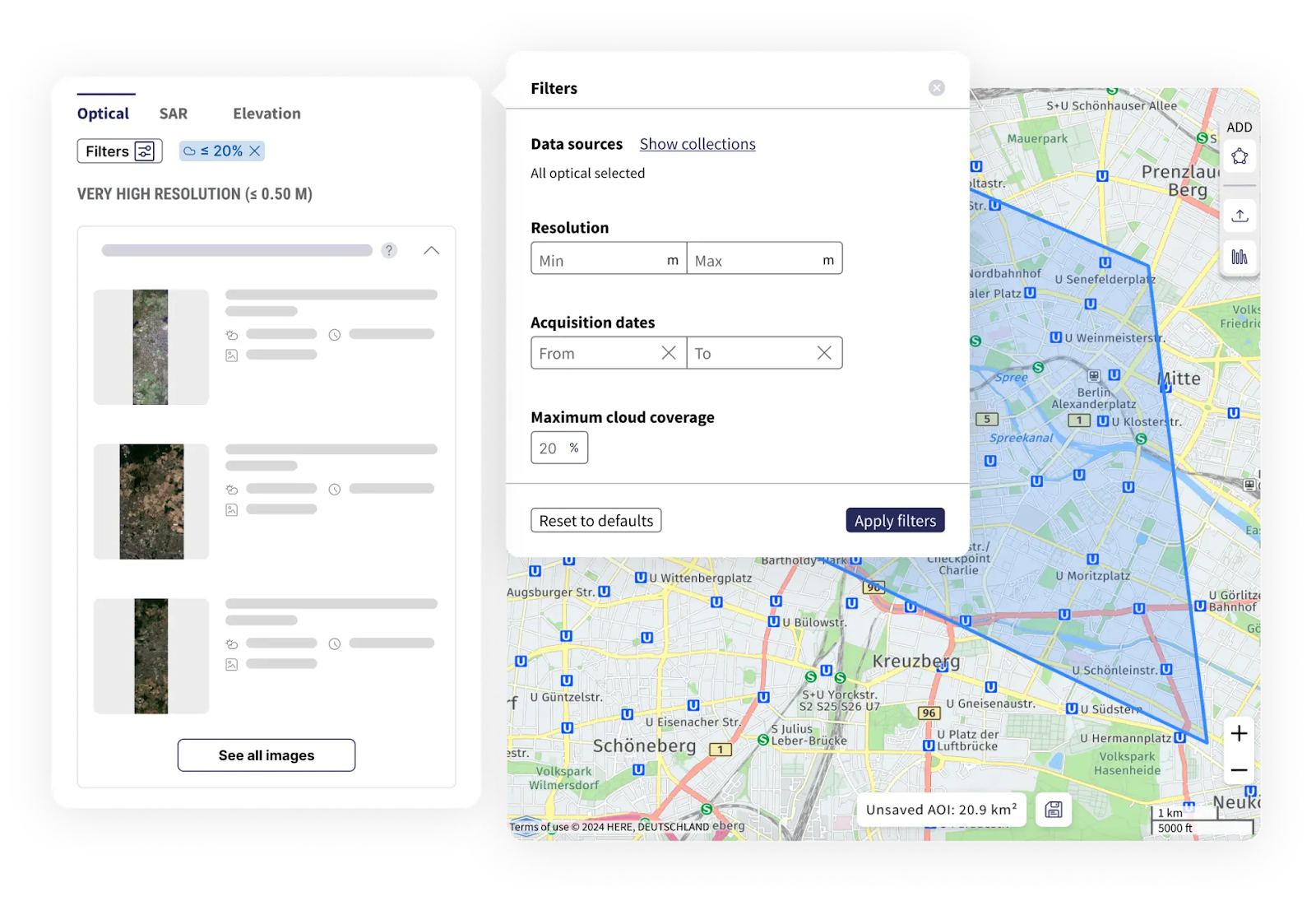Close the Filters dialog

tap(937, 88)
